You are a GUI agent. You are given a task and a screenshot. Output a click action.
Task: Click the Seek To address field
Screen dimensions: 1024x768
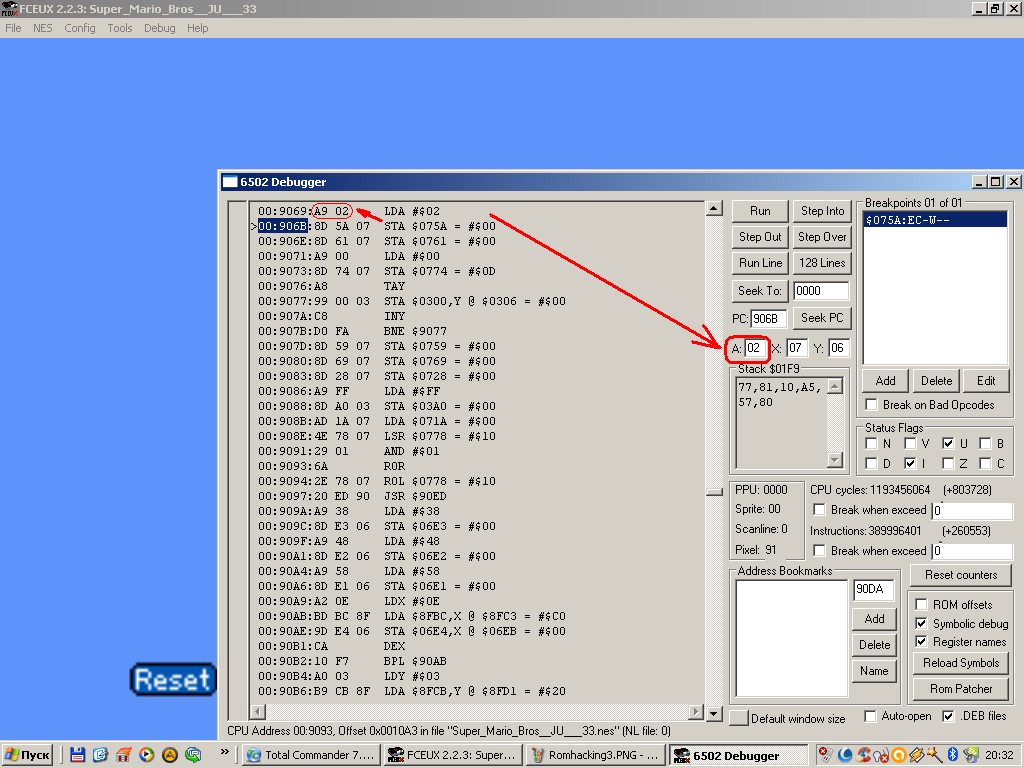pos(821,291)
